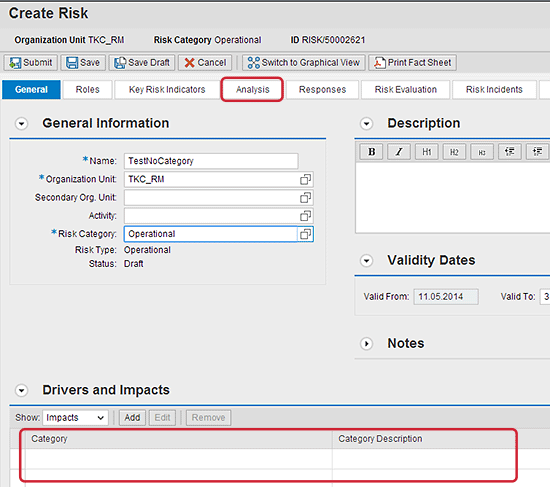This screenshot has width=550, height=487.
Task: Apply H3 heading style in Description
Action: point(482,152)
